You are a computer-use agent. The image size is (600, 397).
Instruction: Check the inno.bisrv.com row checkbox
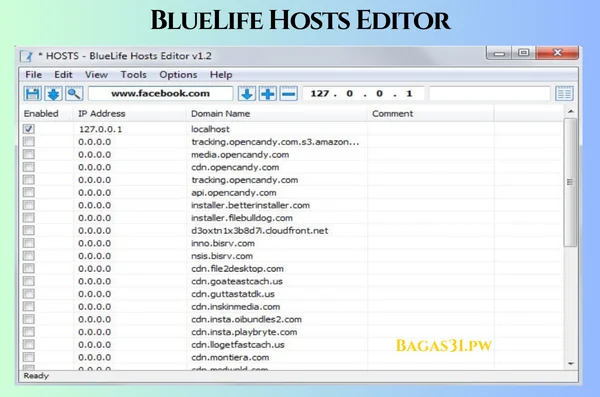pos(29,243)
